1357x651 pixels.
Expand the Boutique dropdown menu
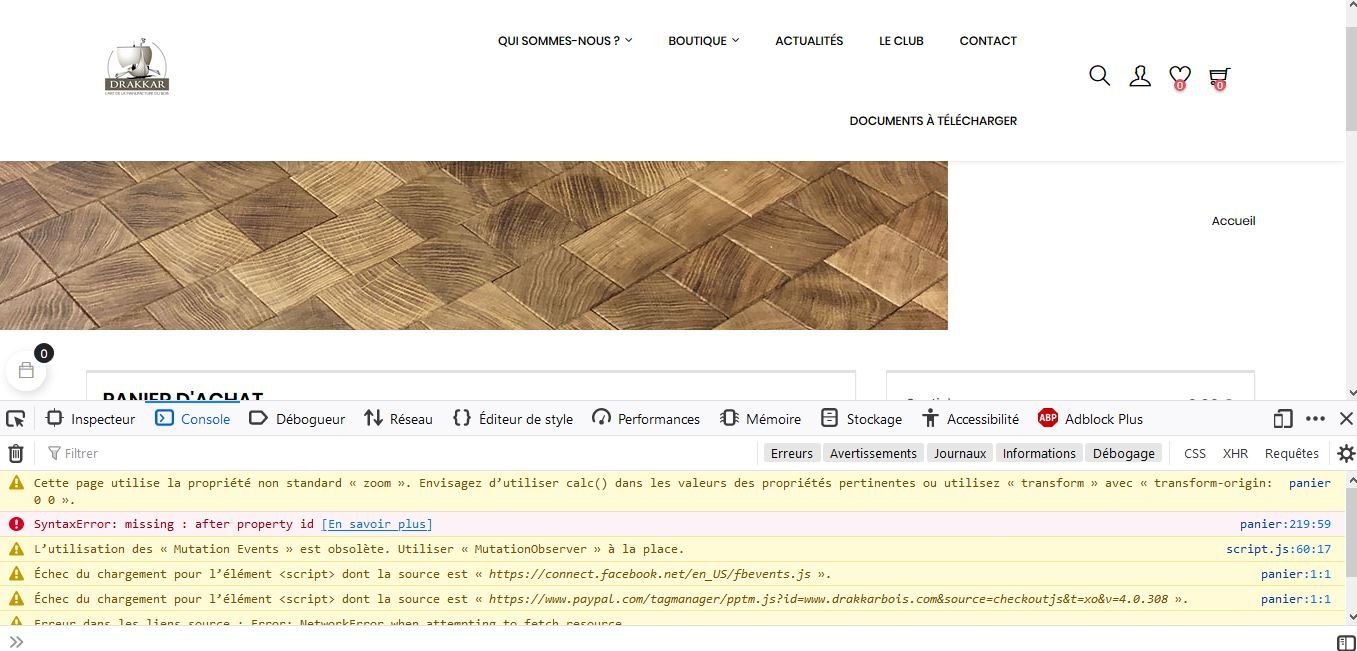tap(704, 41)
